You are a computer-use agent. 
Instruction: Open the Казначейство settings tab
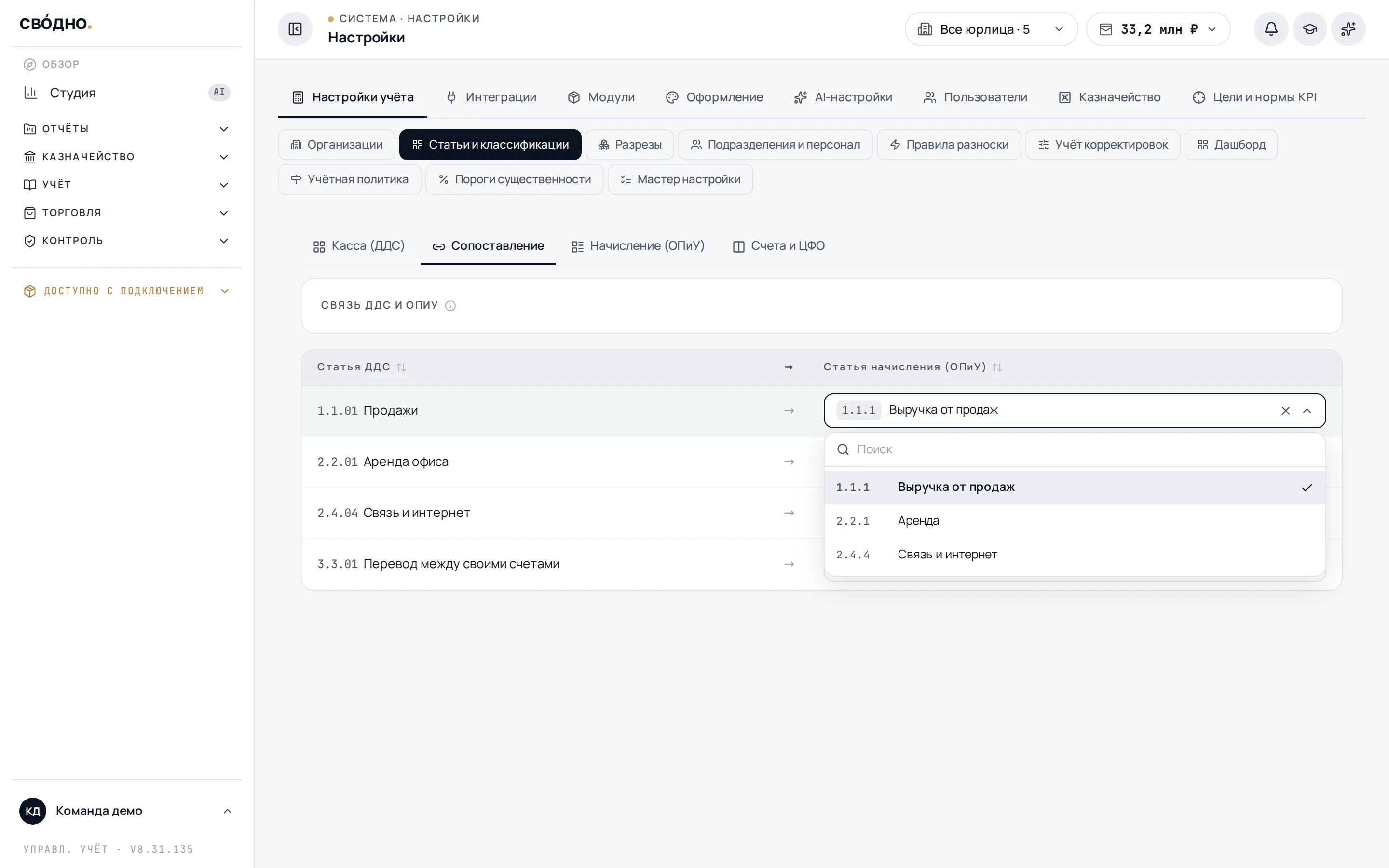tap(1109, 97)
